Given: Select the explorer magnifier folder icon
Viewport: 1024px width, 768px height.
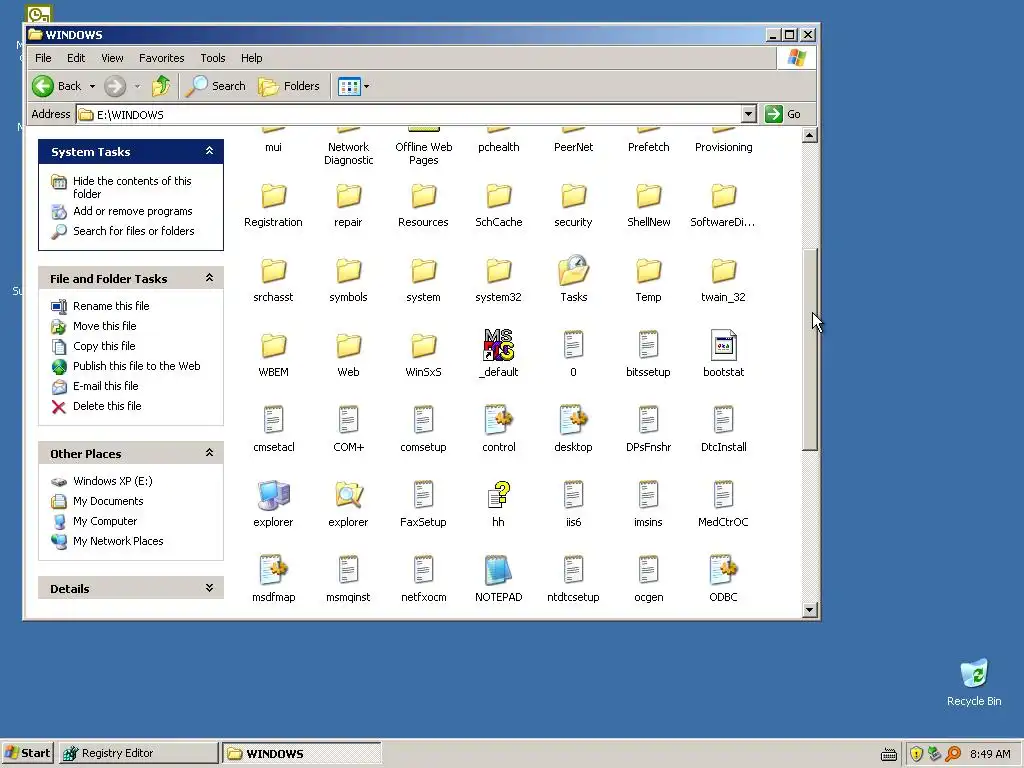Looking at the screenshot, I should coord(349,495).
